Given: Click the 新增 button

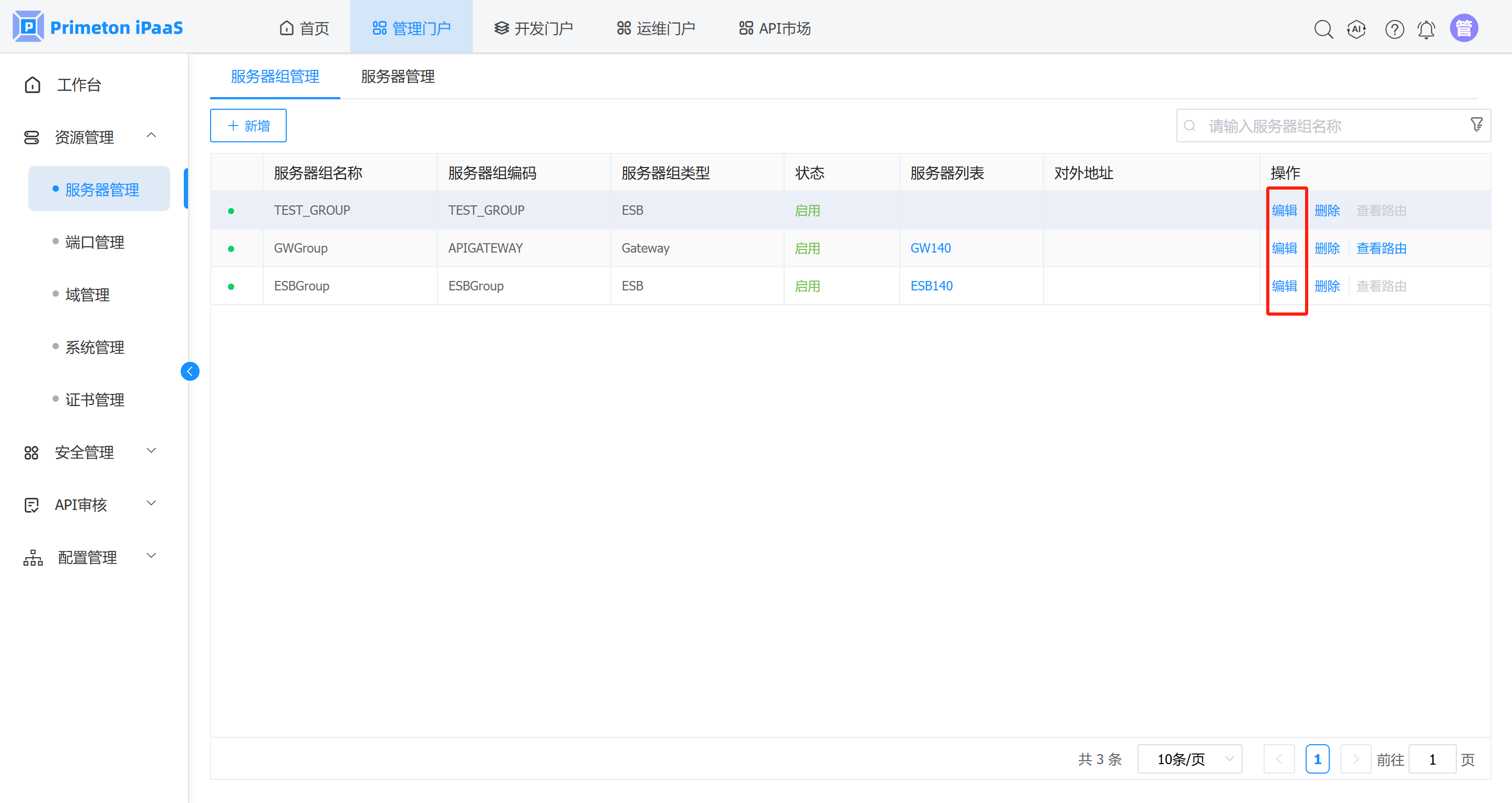Looking at the screenshot, I should click(248, 125).
